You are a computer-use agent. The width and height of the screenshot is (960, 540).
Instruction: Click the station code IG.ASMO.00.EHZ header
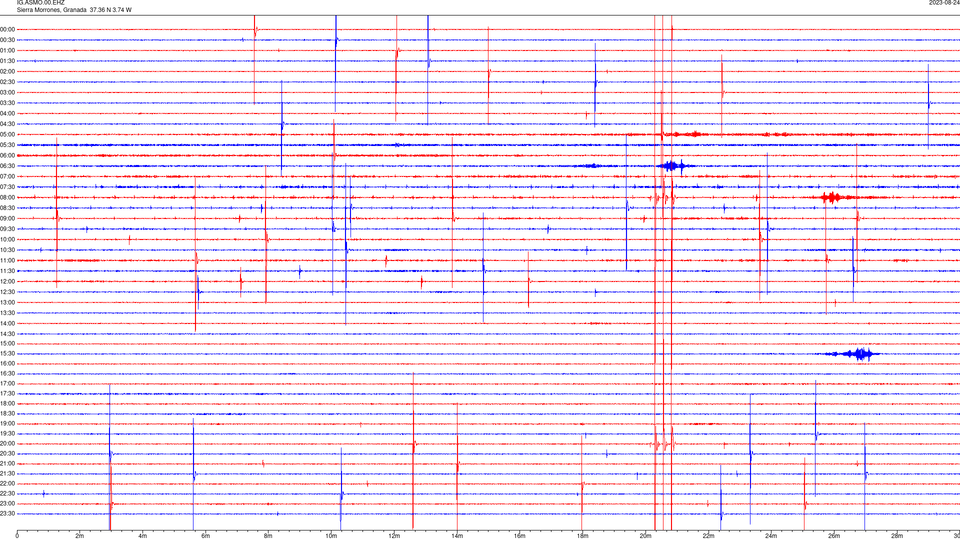(x=40, y=2)
